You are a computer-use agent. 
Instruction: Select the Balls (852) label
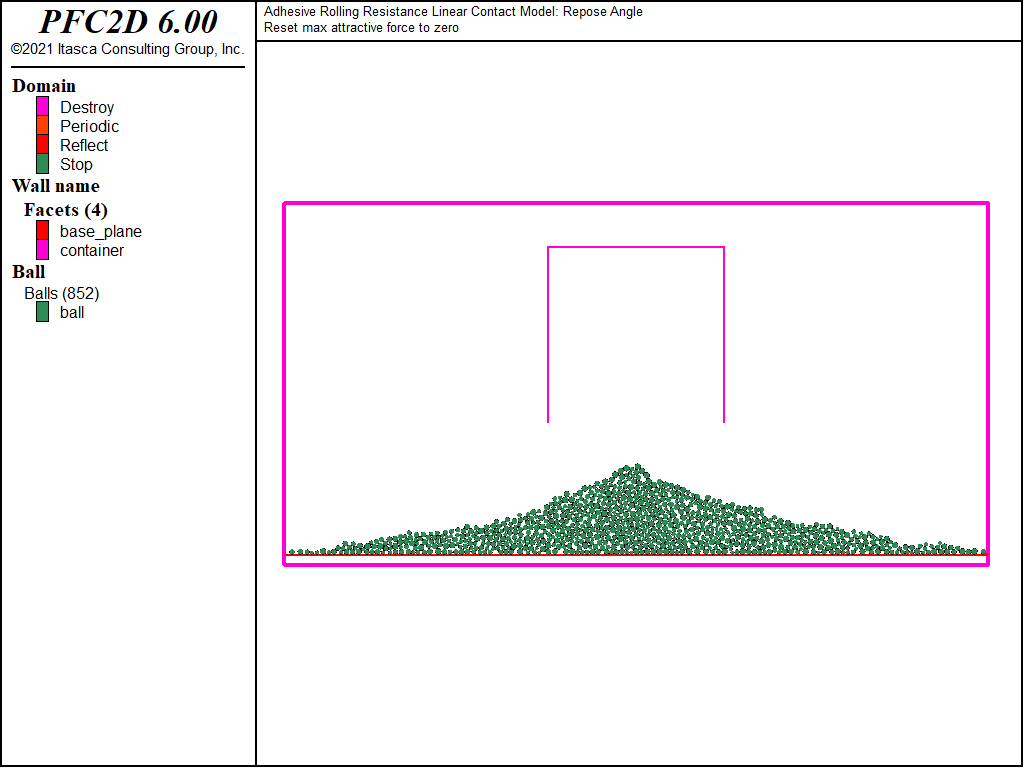pyautogui.click(x=62, y=294)
